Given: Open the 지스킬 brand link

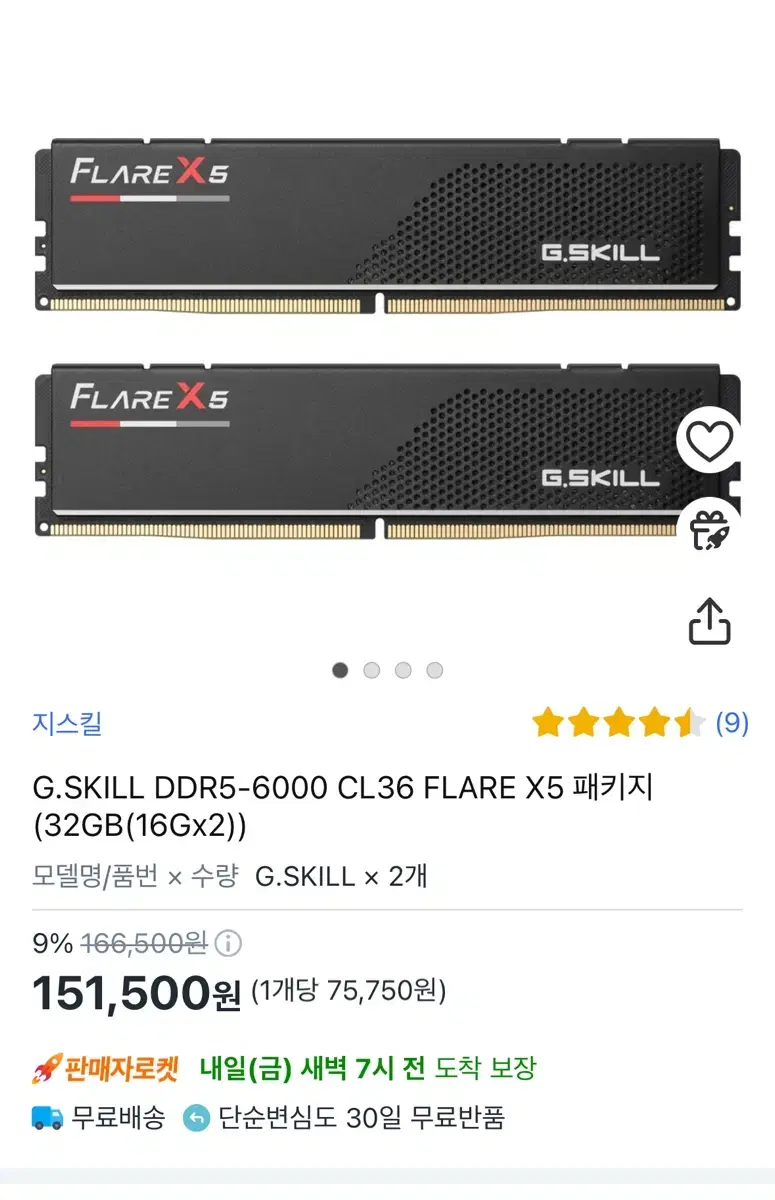Looking at the screenshot, I should pyautogui.click(x=67, y=723).
